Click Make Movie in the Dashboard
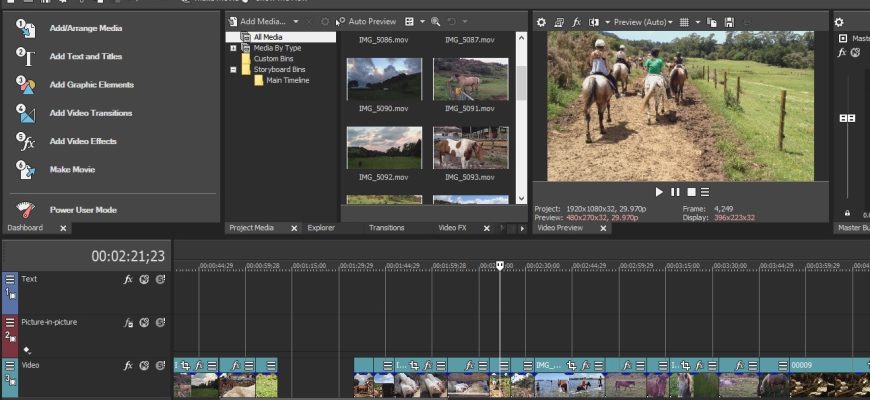The height and width of the screenshot is (400, 870). click(x=72, y=170)
